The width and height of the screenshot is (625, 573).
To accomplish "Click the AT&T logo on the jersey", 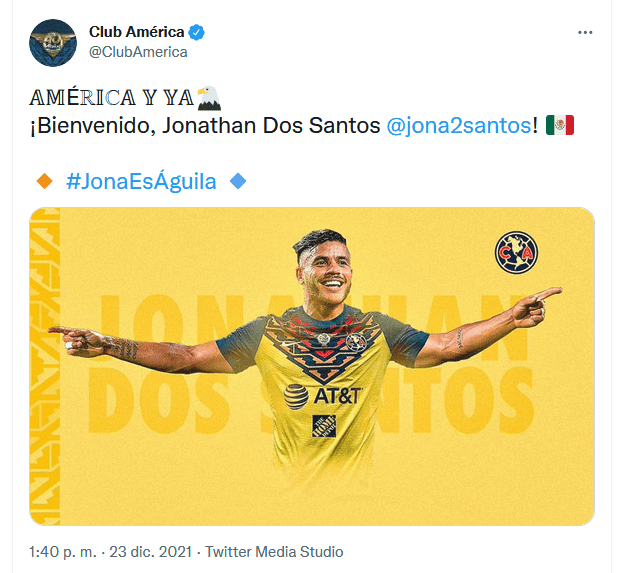I will pyautogui.click(x=322, y=396).
